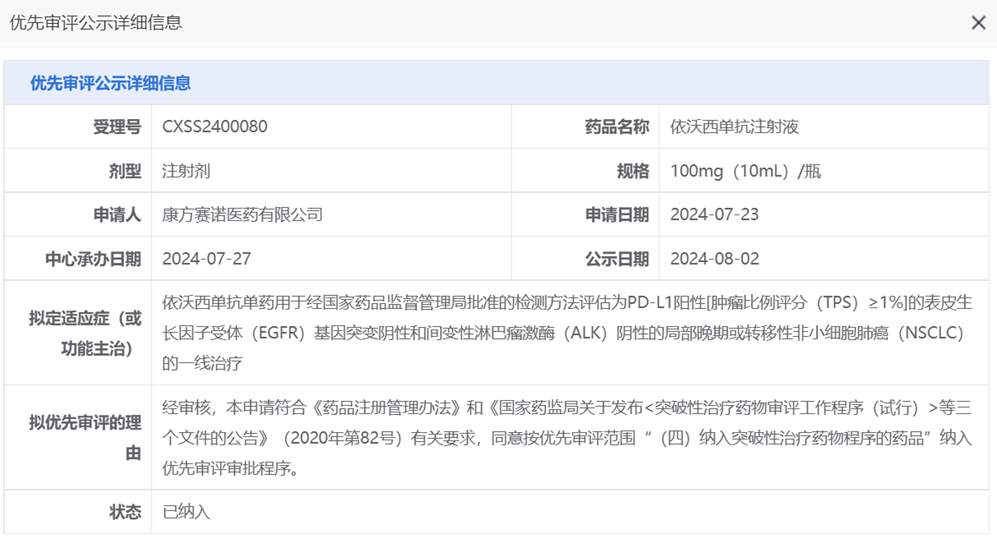The image size is (997, 557).
Task: Select the center acceptance date 2024-07-27
Action: [x=207, y=259]
